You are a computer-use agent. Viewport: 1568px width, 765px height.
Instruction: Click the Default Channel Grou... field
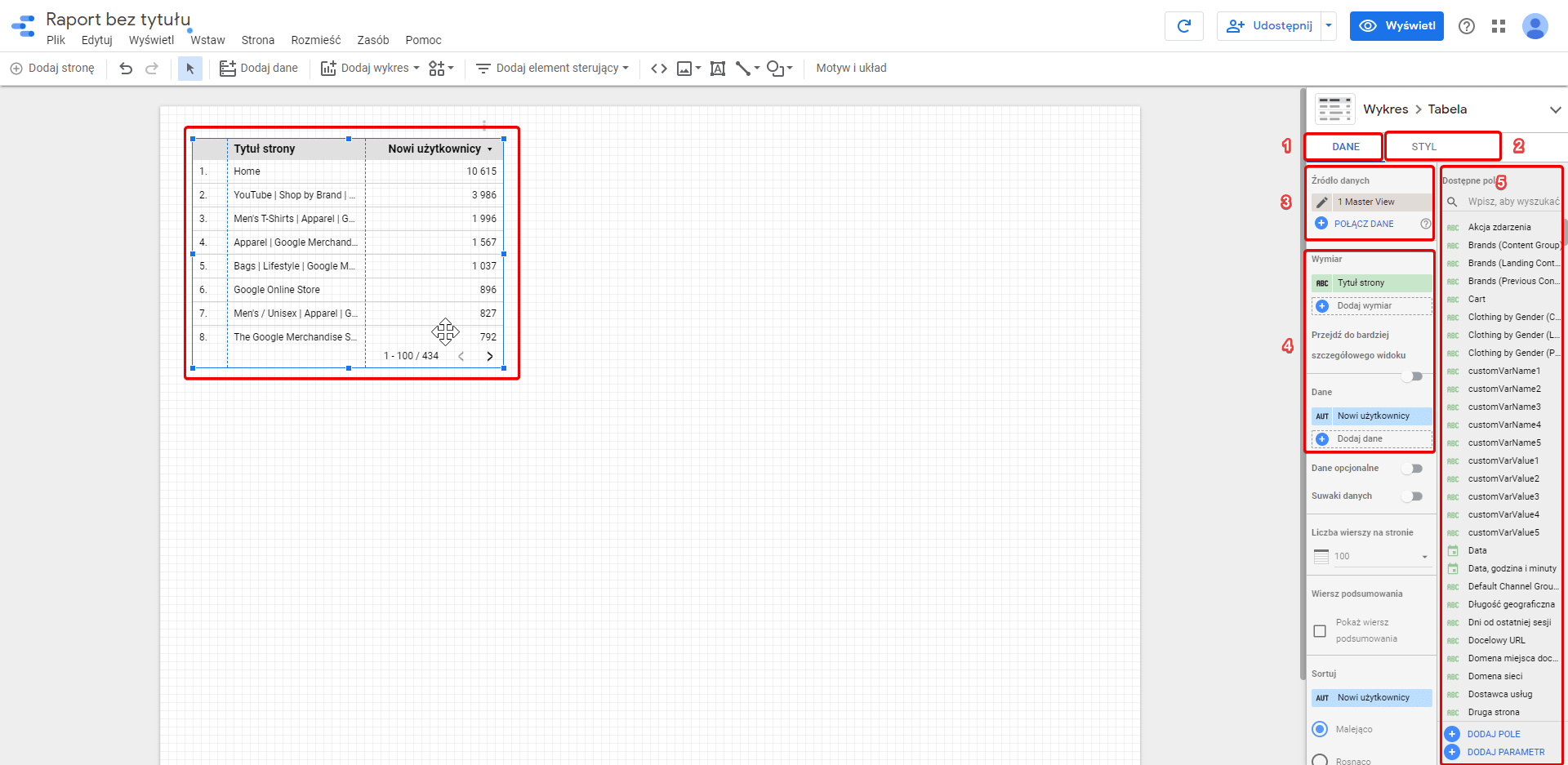pos(1513,587)
